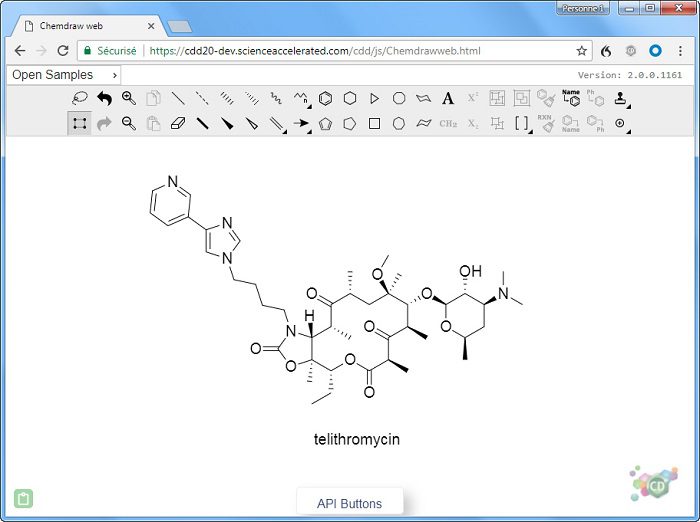Open the API Buttons panel
Screen dimensions: 700x522
[350, 503]
